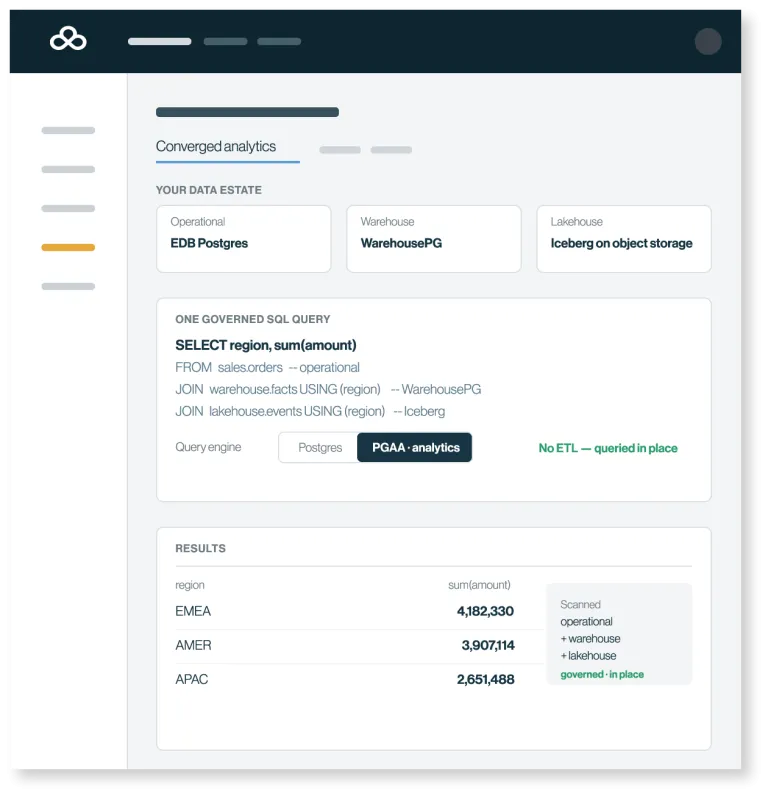Click the '+ warehouse' line in the Scanned box

590,639
